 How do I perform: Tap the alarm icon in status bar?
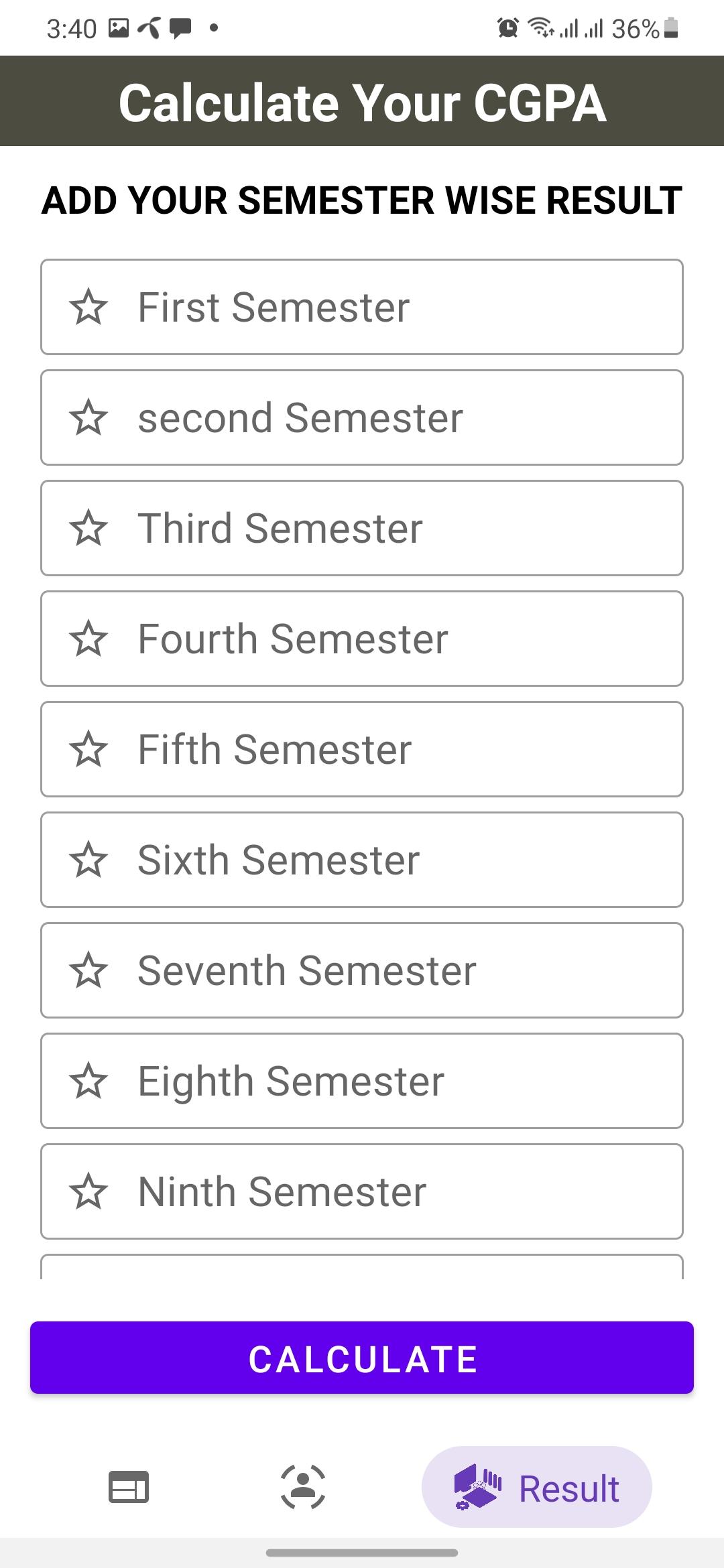[507, 28]
